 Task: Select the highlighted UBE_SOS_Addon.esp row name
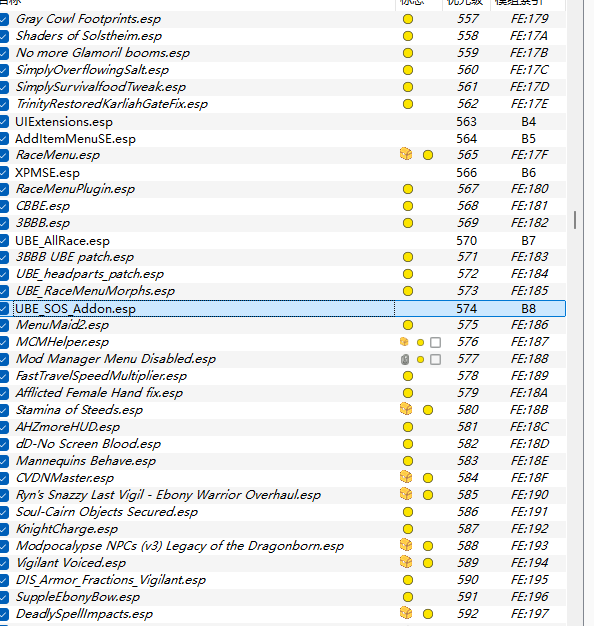[x=75, y=309]
